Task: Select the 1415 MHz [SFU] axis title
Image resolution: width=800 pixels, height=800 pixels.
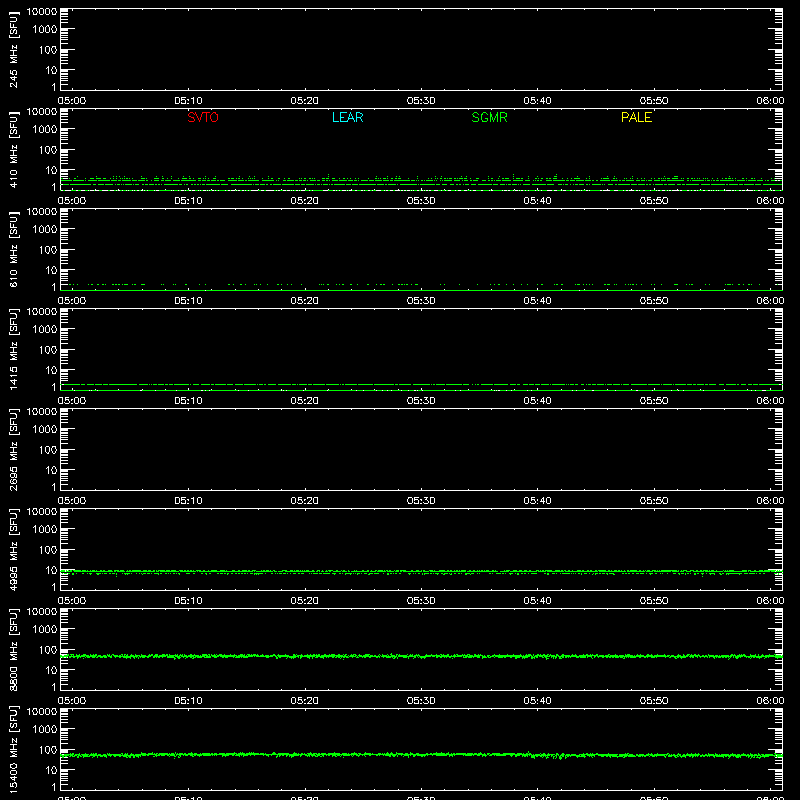Action: [x=13, y=349]
